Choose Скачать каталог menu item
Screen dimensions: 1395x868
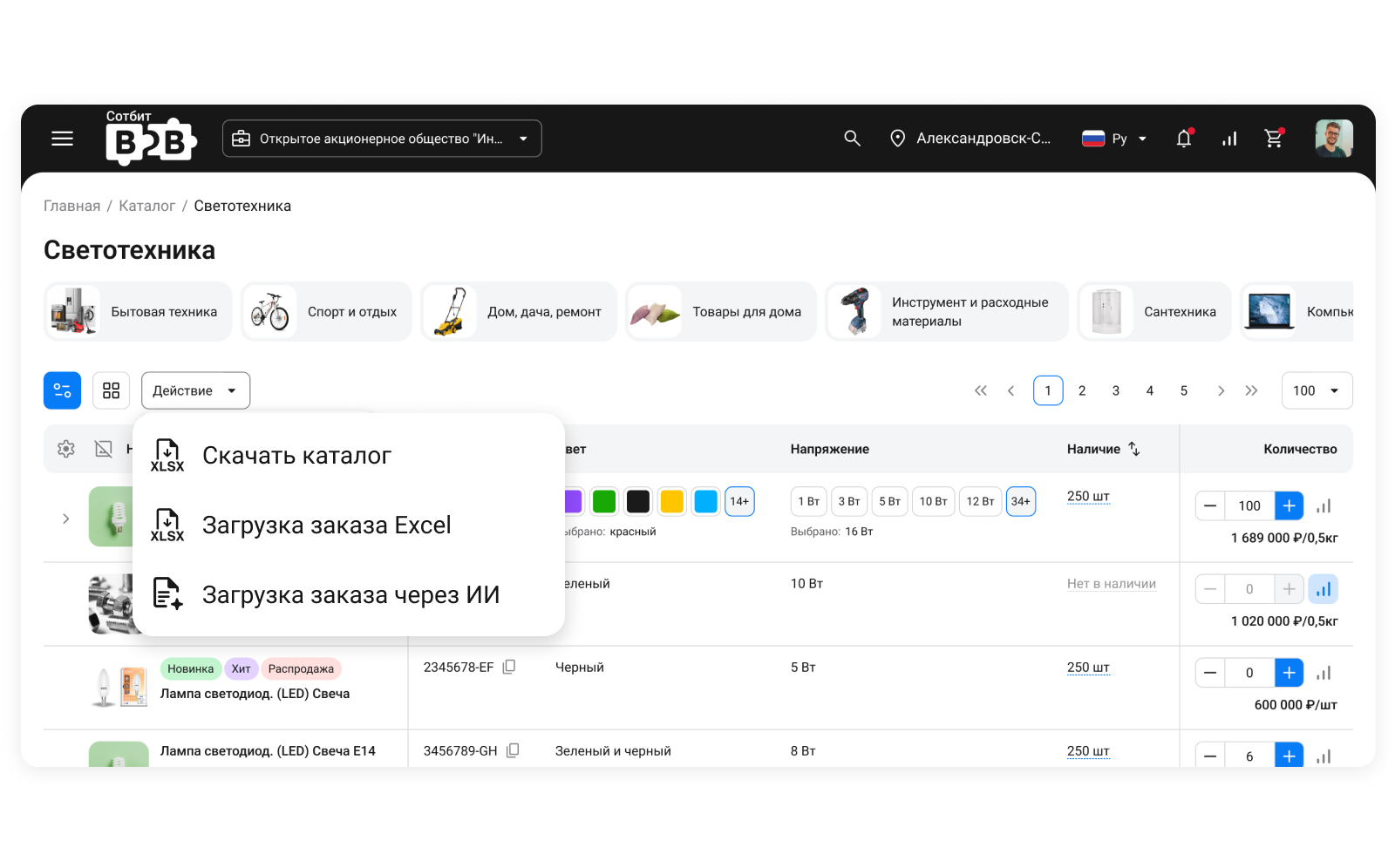coord(349,455)
